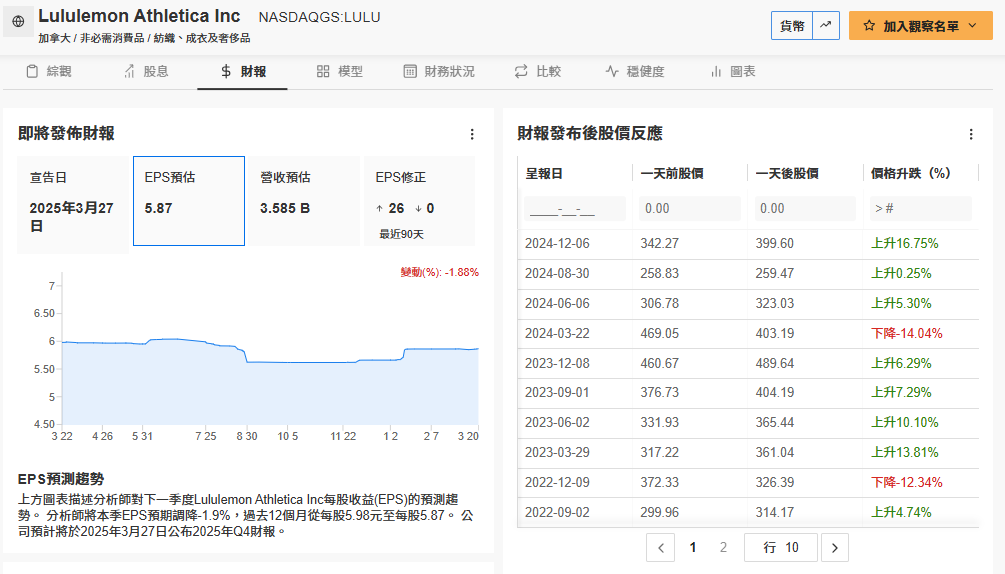The width and height of the screenshot is (1005, 574).
Task: Open the 即將發佈財報 panel options menu
Action: (x=472, y=134)
